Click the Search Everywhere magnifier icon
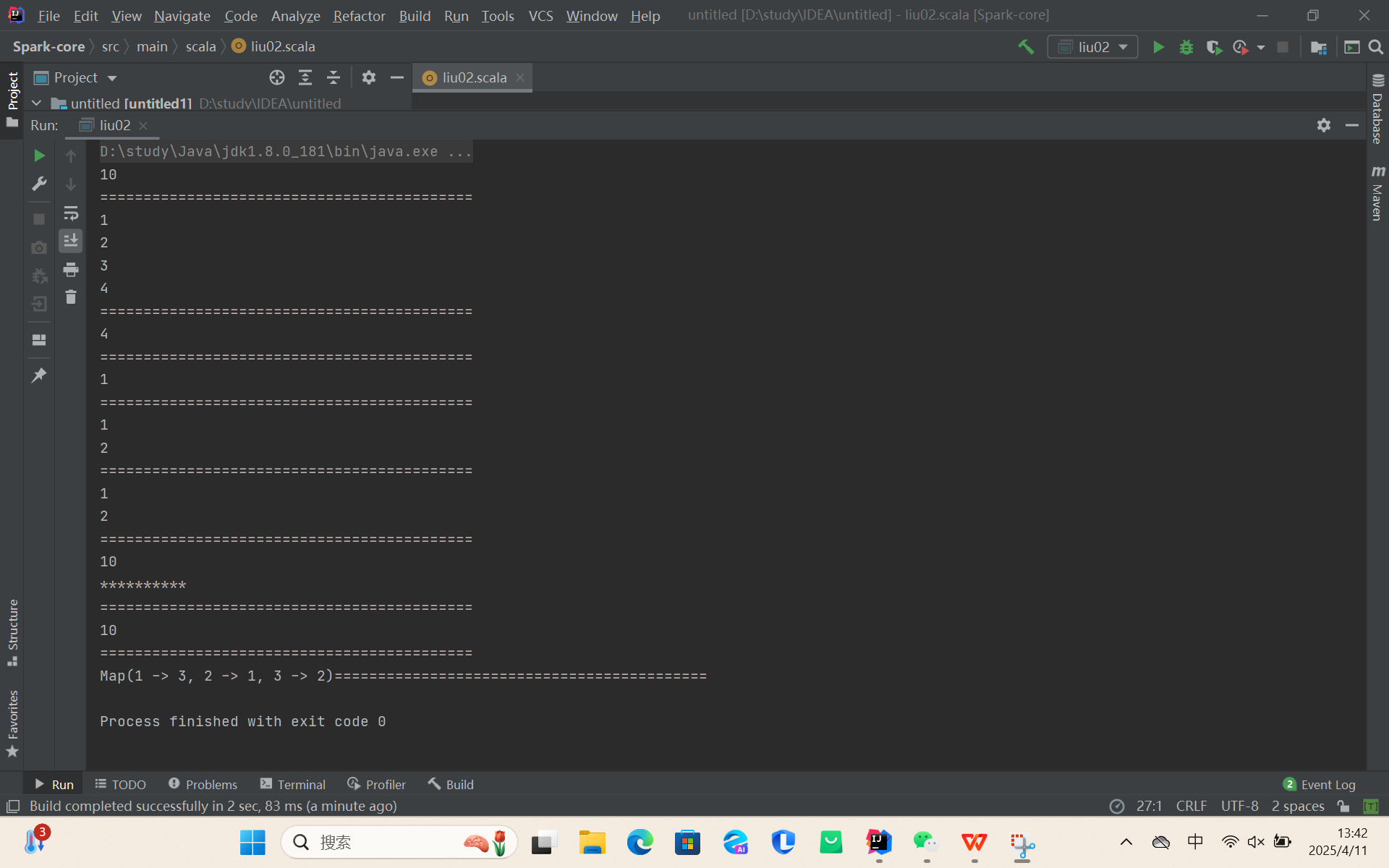Image resolution: width=1389 pixels, height=868 pixels. pos(1375,47)
